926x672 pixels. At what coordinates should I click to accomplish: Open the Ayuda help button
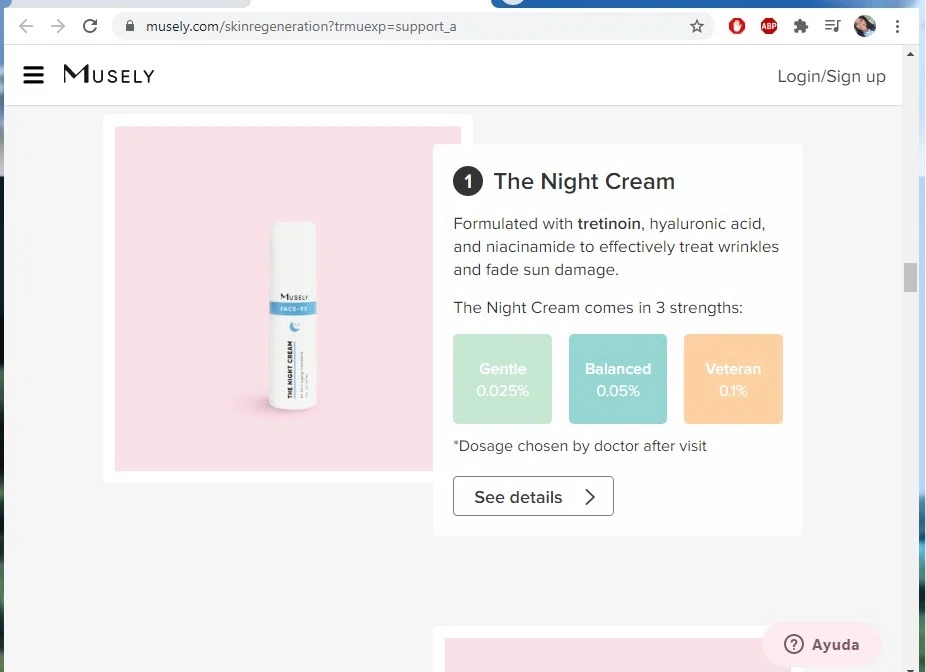(822, 645)
